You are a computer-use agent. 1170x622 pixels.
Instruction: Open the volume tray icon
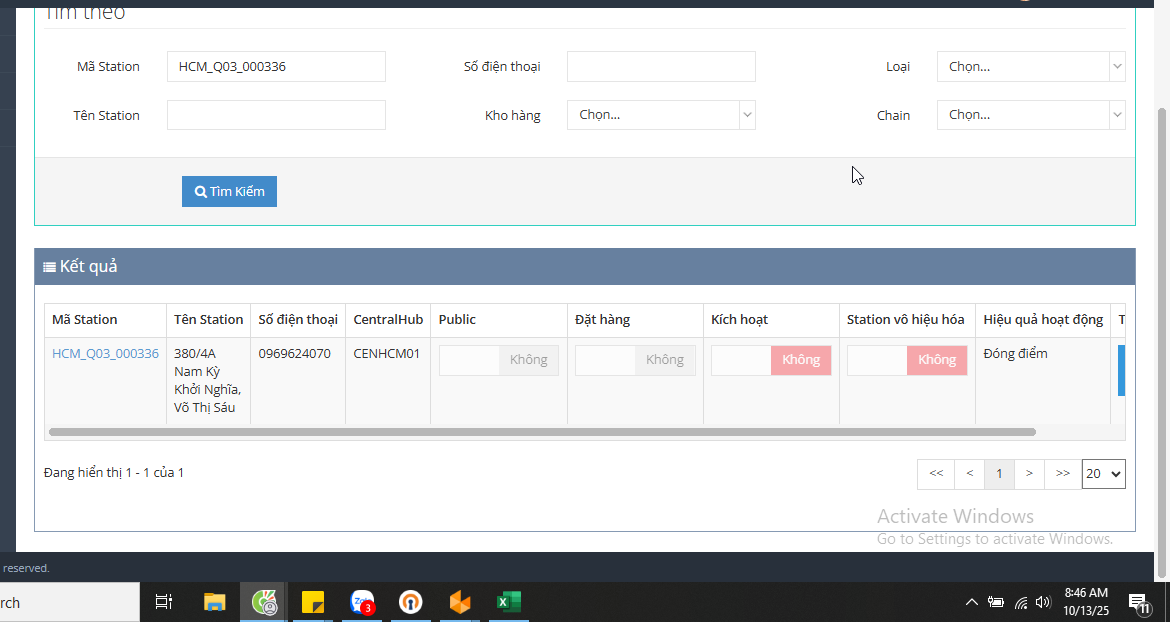(1043, 602)
